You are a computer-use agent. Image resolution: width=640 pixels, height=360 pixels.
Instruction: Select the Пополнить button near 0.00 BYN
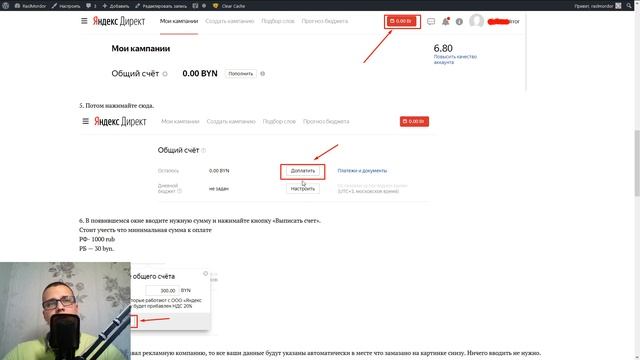tap(241, 74)
